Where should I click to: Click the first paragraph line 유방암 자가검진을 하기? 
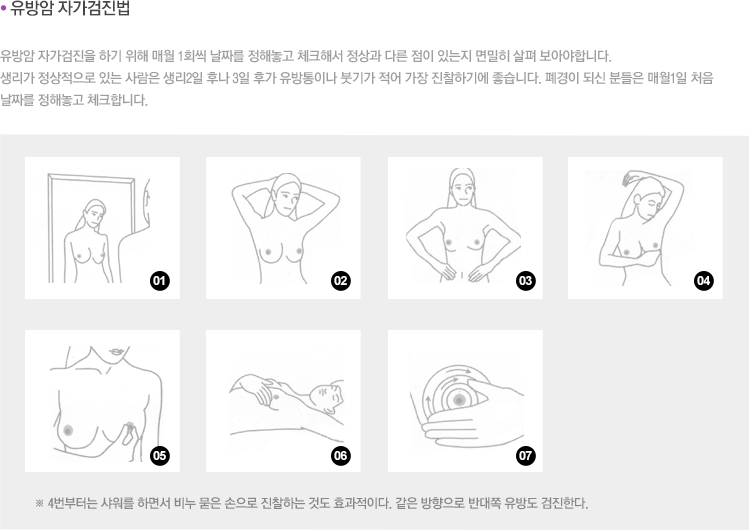pos(306,56)
